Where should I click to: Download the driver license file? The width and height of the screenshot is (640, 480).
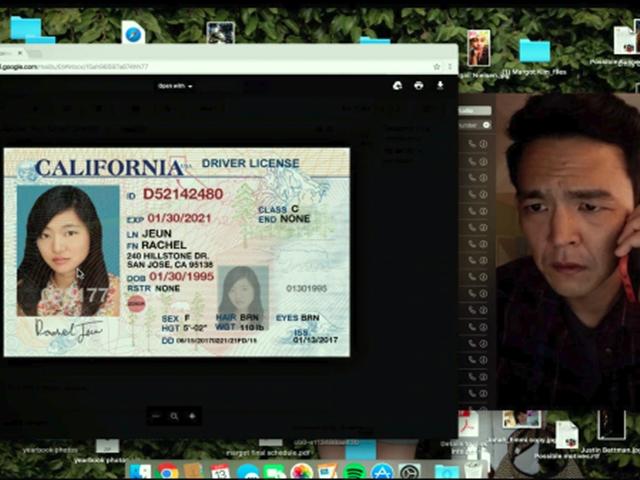(x=440, y=85)
